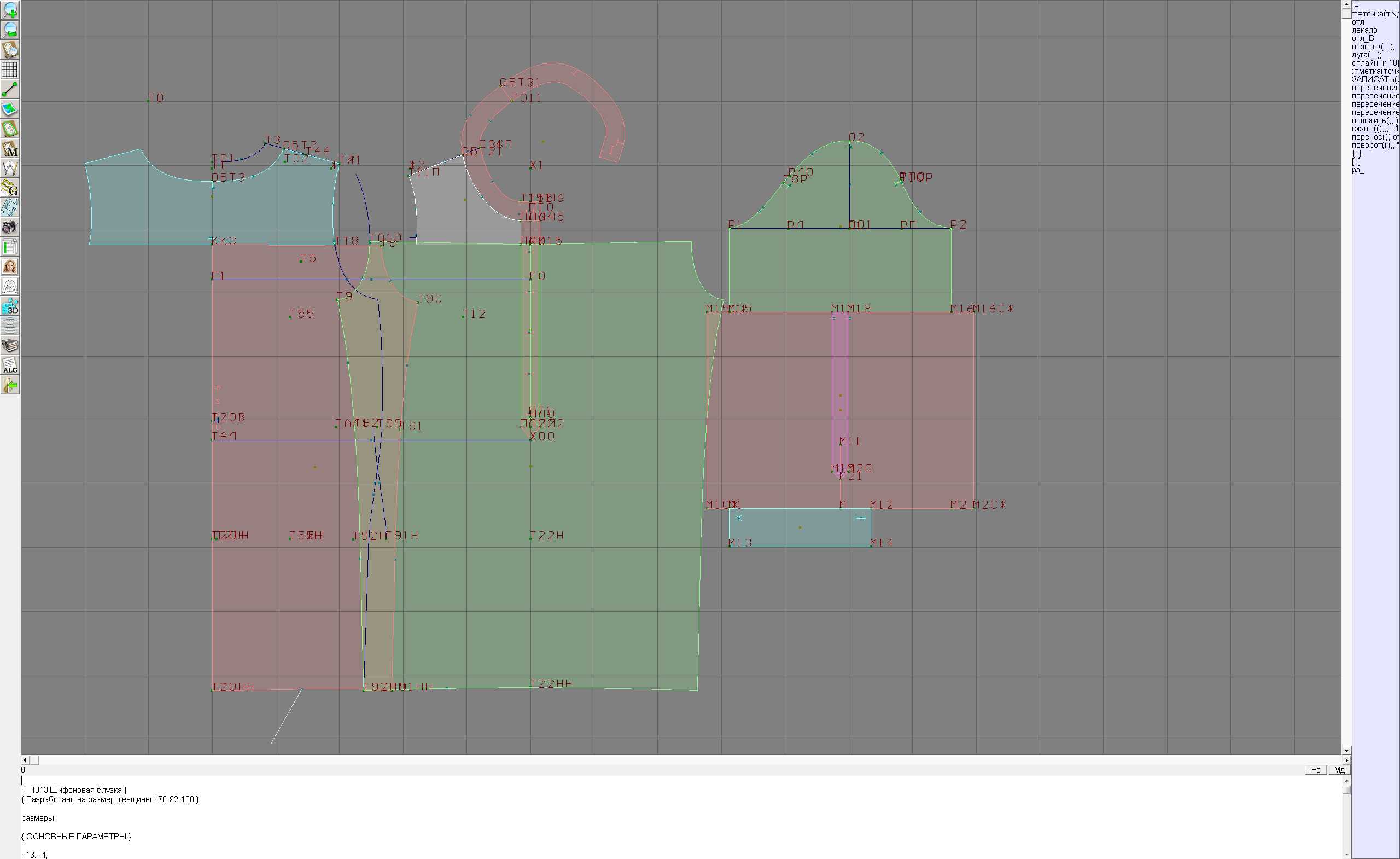Click the woman's portrait icon

[10, 266]
